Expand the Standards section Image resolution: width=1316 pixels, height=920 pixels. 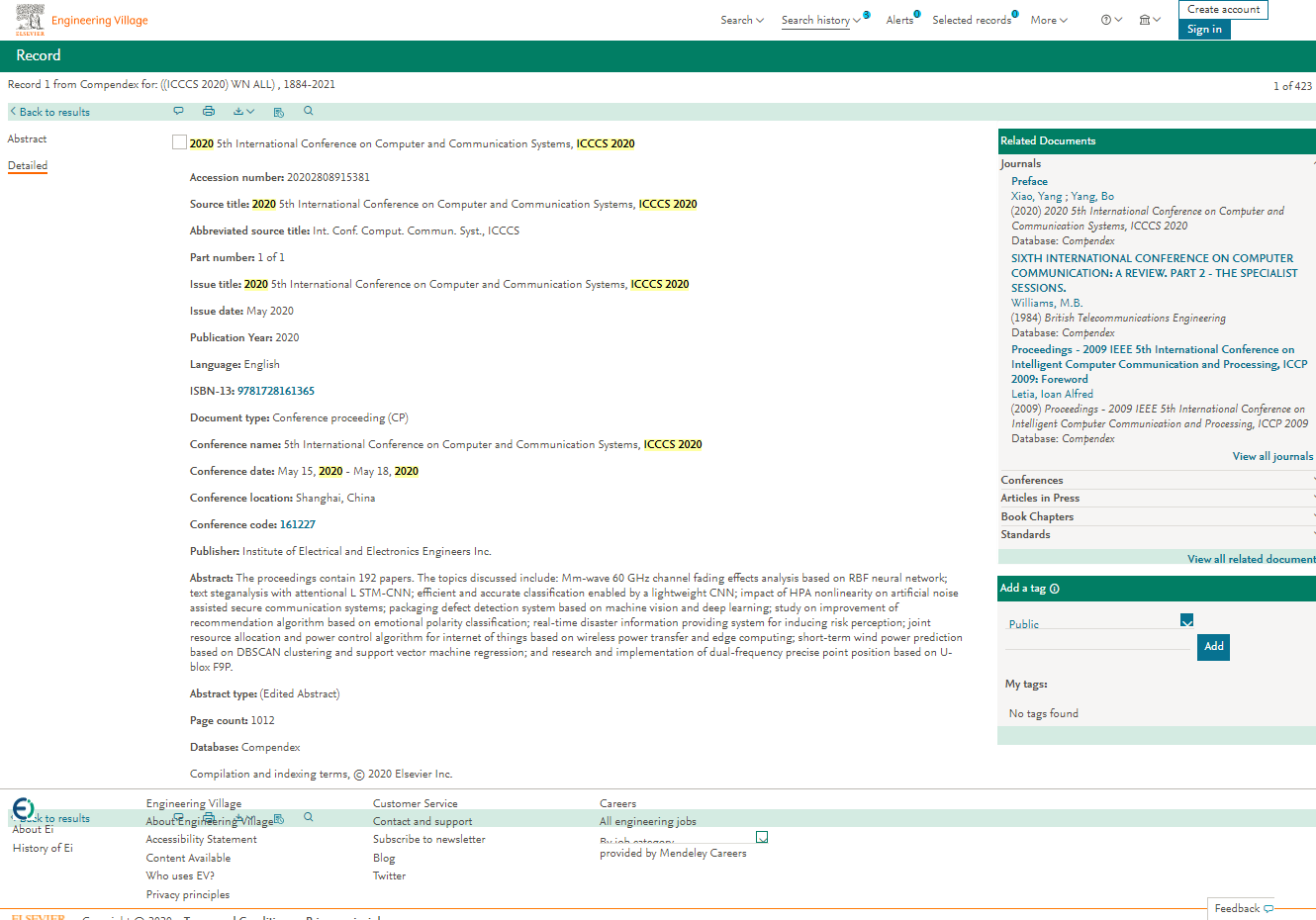pos(1157,534)
